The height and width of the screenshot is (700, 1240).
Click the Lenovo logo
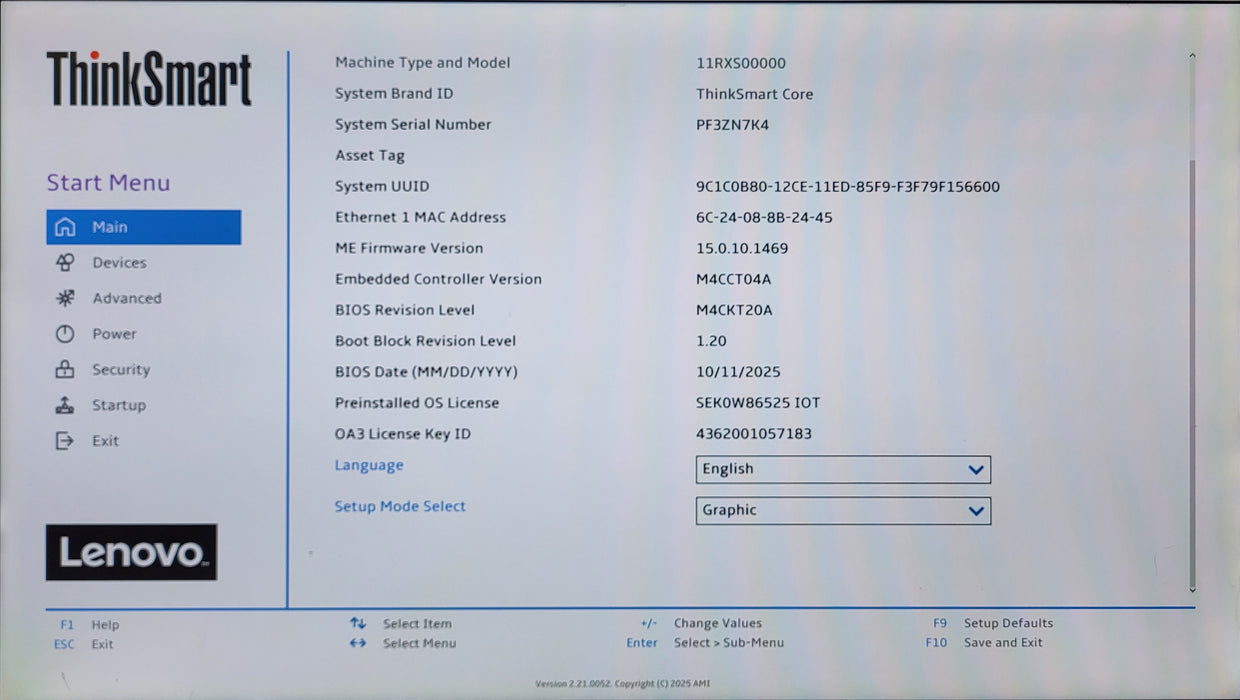pyautogui.click(x=131, y=552)
